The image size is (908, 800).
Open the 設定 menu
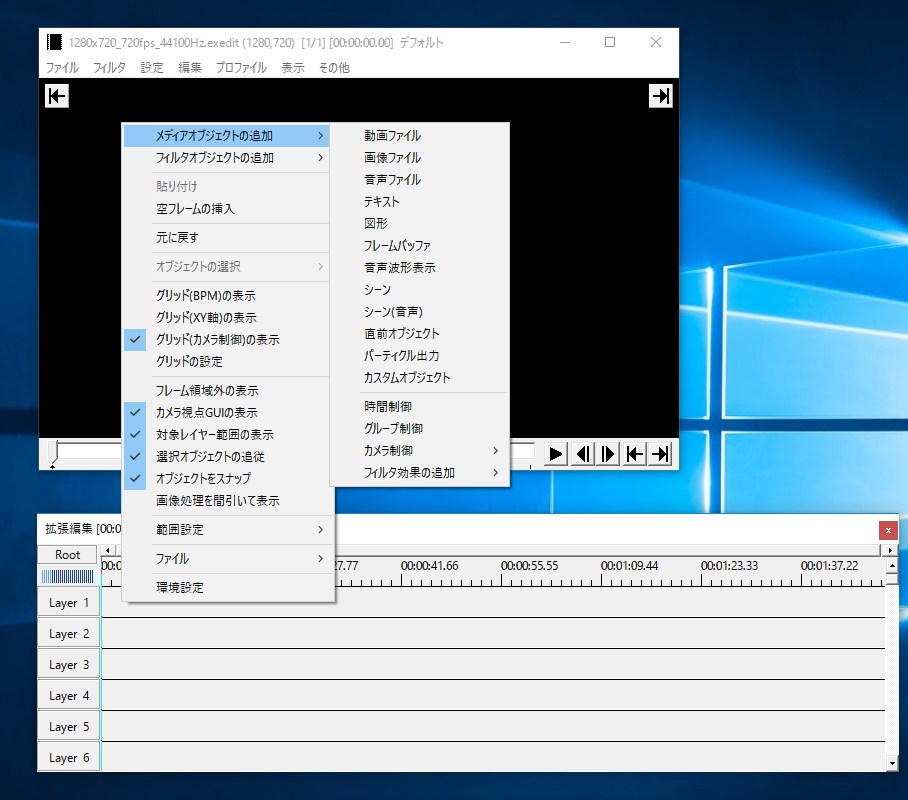tap(152, 68)
